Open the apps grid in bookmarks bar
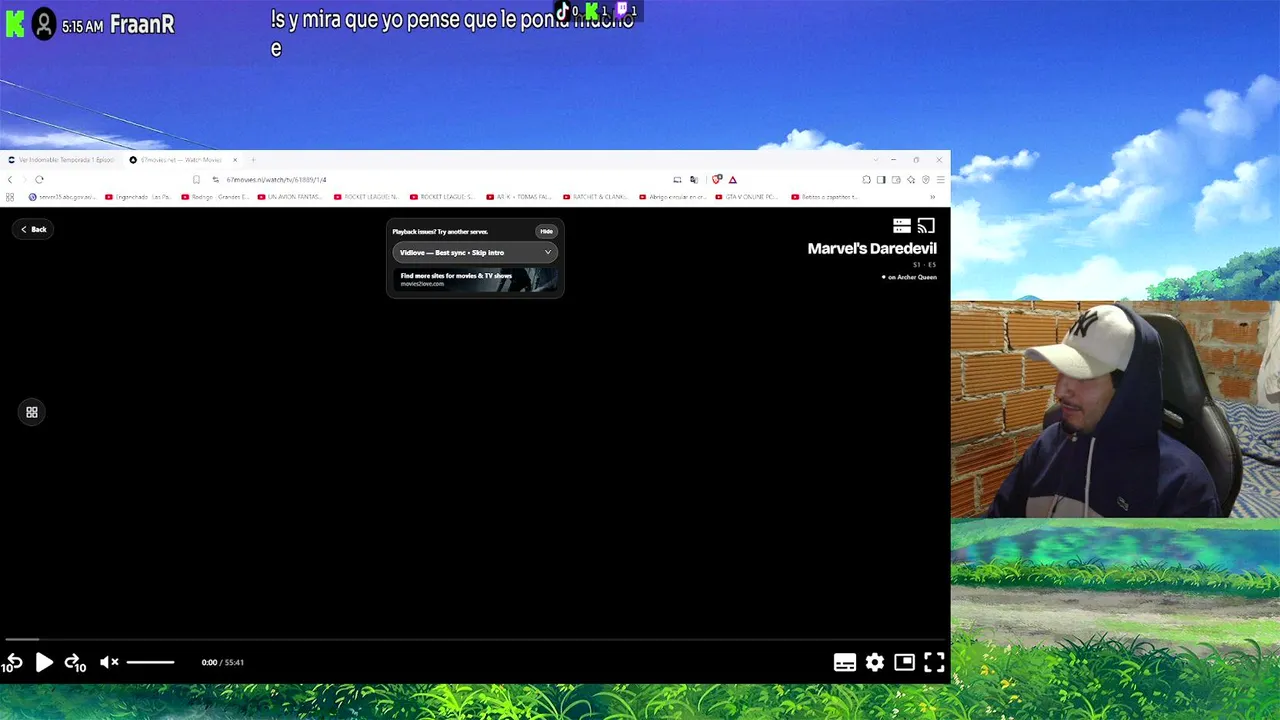This screenshot has width=1280, height=720. 10,197
